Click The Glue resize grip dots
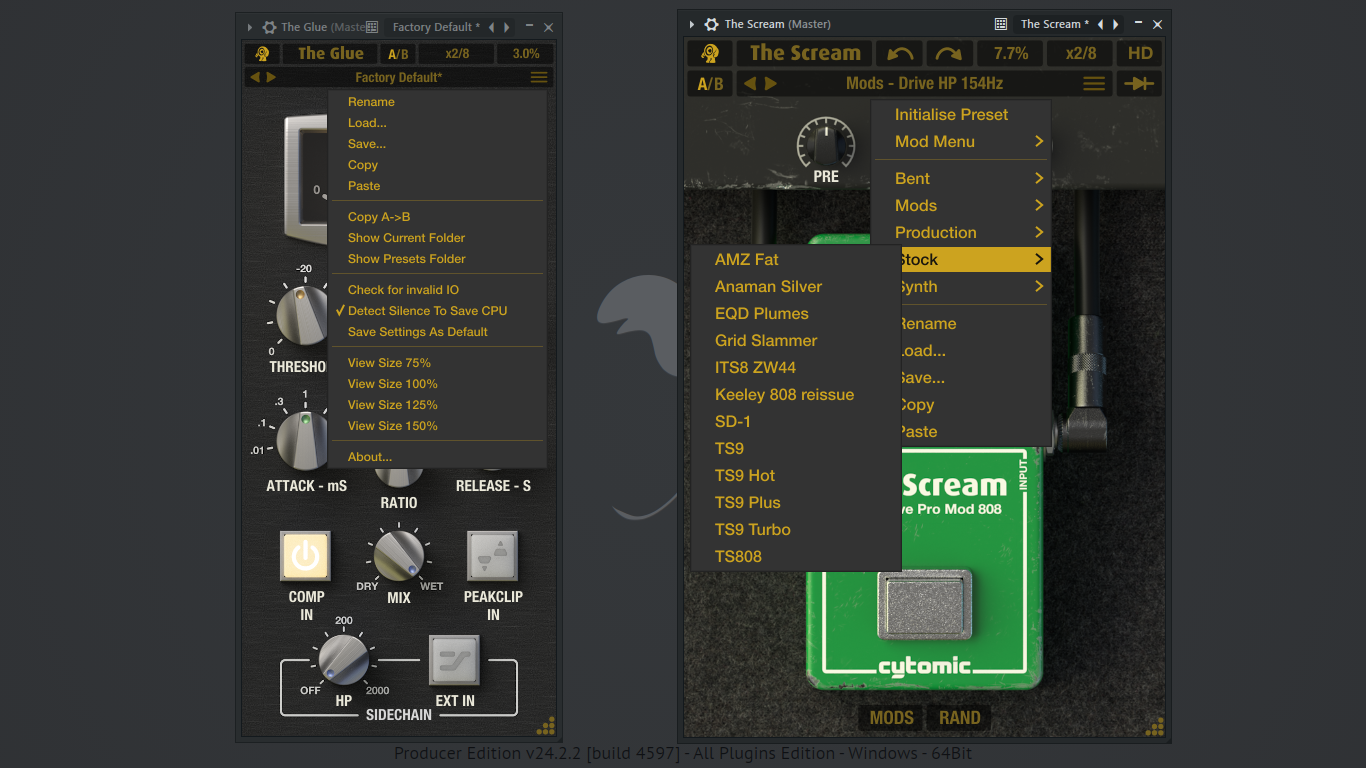Screen dimensions: 1366x768 tap(546, 726)
